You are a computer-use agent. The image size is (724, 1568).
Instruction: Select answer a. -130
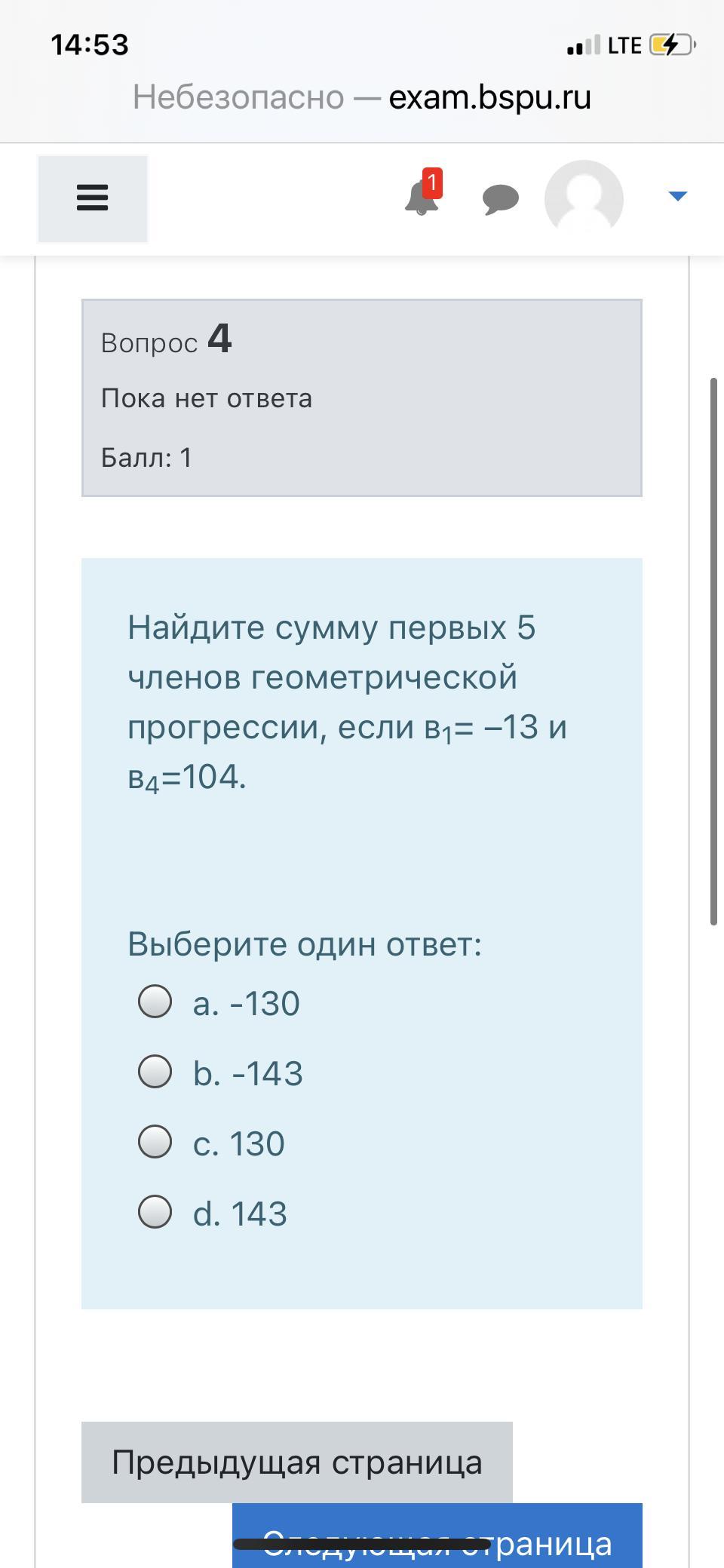coord(155,1002)
